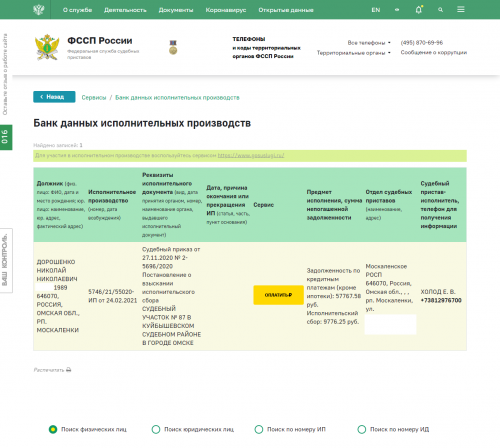
Task: Open the ВАШ КОНТРОЛЬ side tab
Action: (x=6, y=260)
